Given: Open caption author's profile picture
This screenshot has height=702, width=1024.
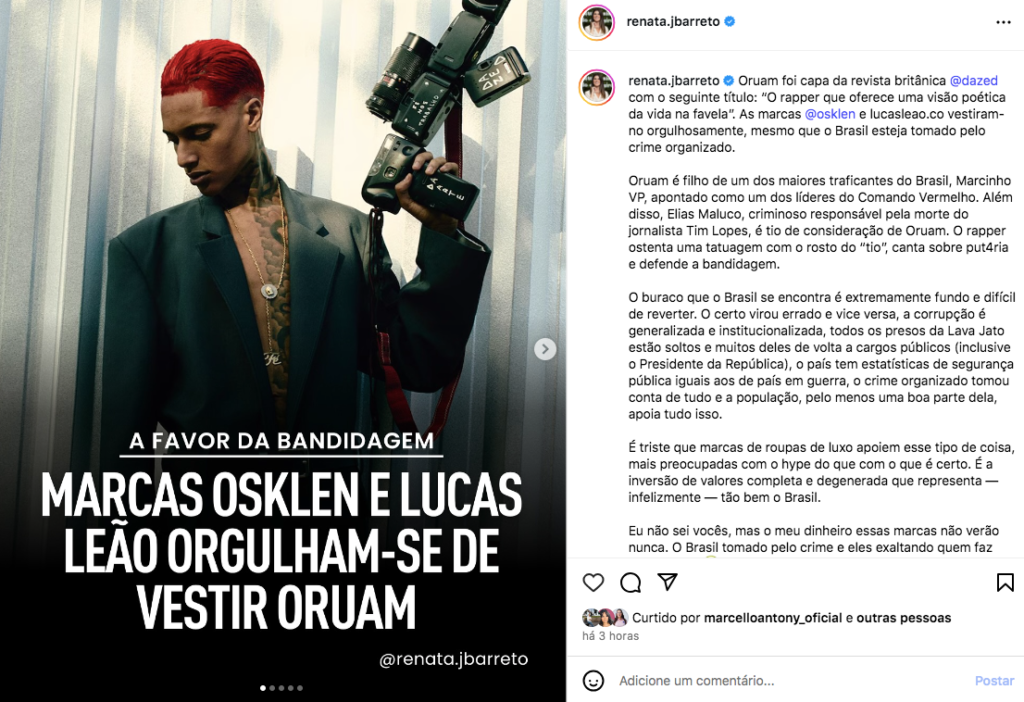Looking at the screenshot, I should (x=597, y=87).
